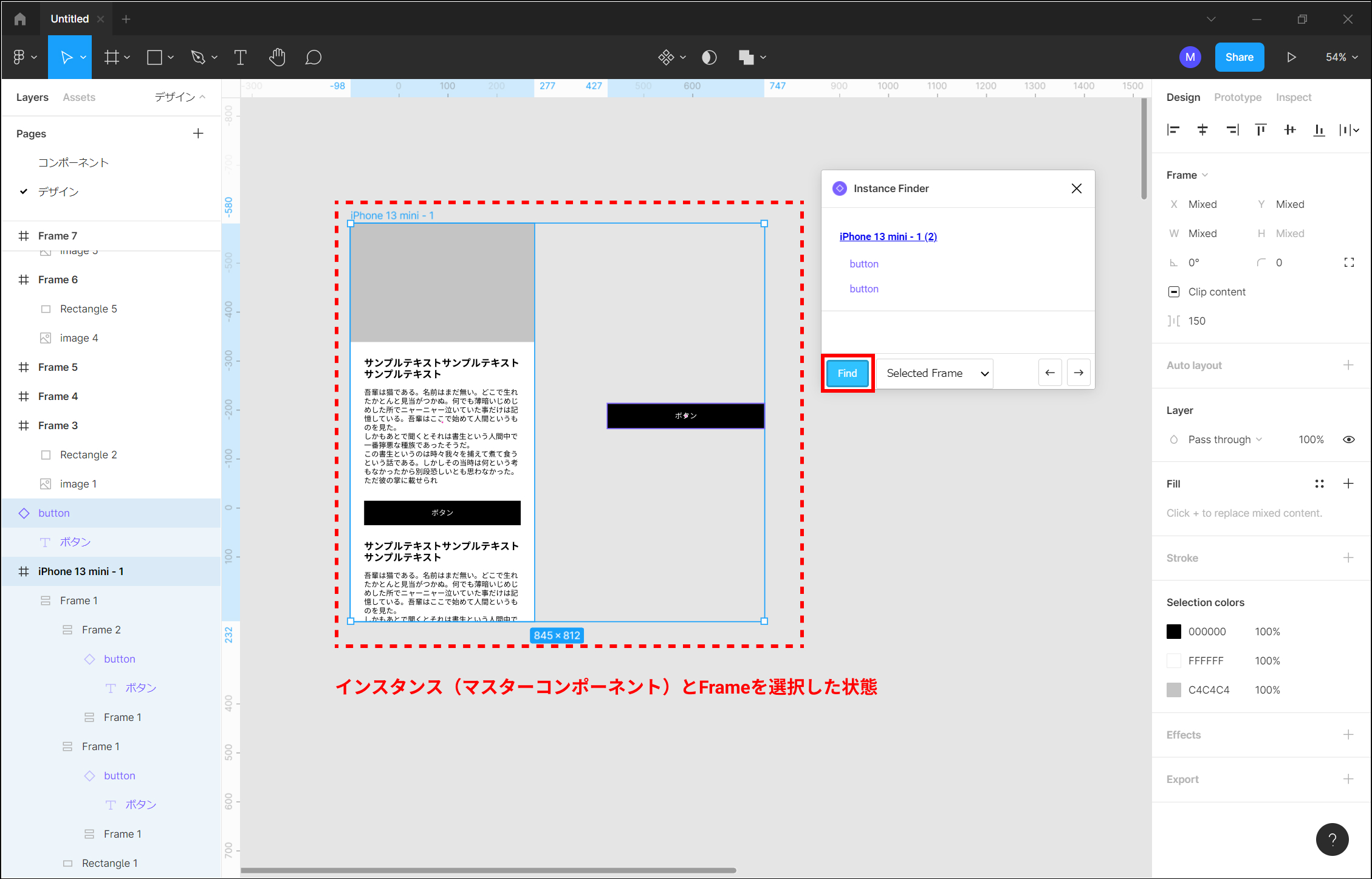Open the Selected Frame dropdown
The image size is (1372, 879).
935,373
